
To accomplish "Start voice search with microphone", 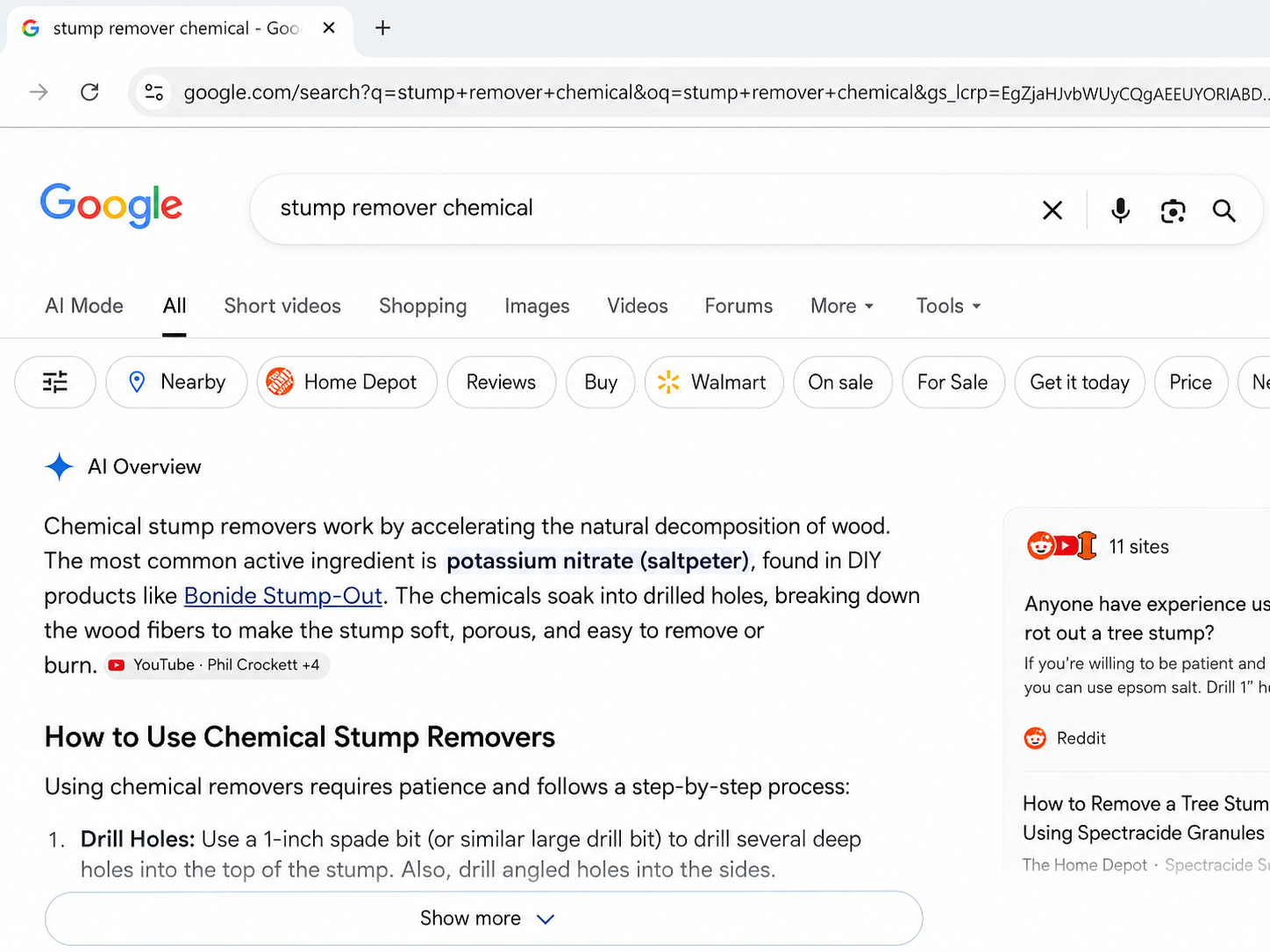I will coord(1120,210).
